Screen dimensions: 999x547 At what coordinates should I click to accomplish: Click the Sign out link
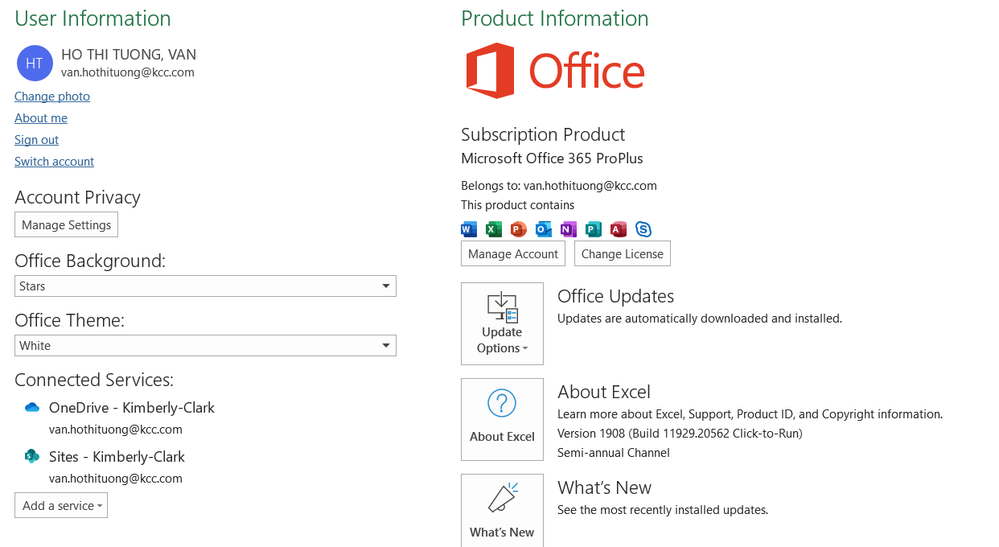36,139
